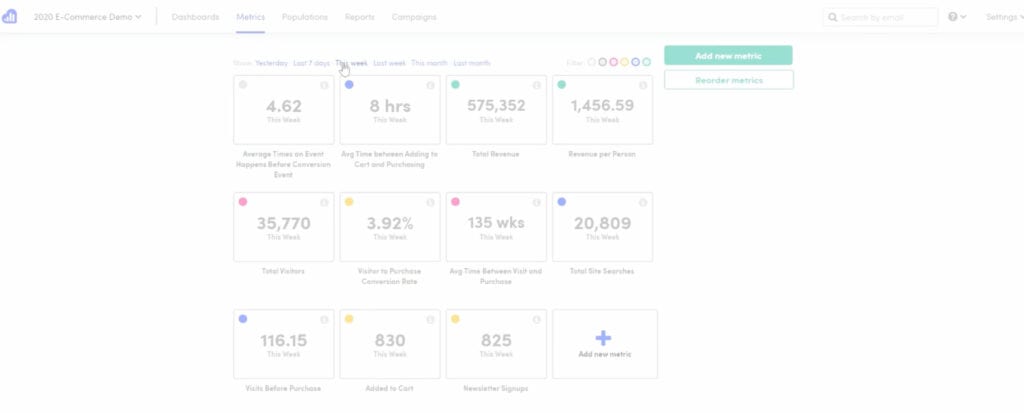Click teal color dot on Revenue per Person card
Viewport: 1024px width, 413px height.
562,85
